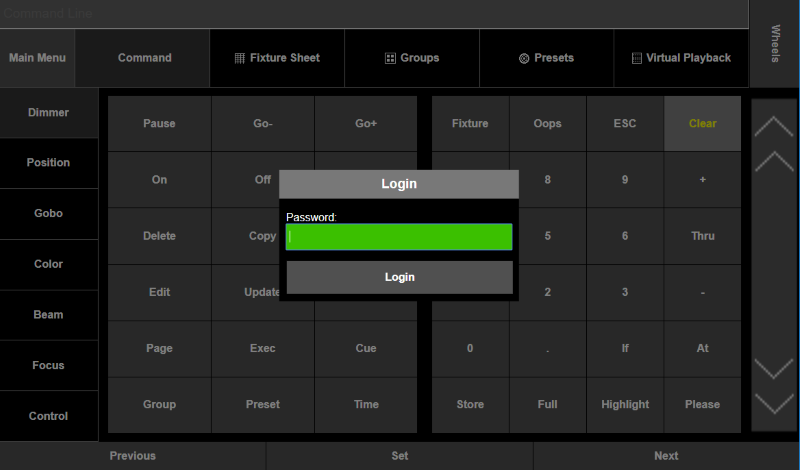Switch to the Groups view
This screenshot has width=800, height=470.
[x=412, y=58]
